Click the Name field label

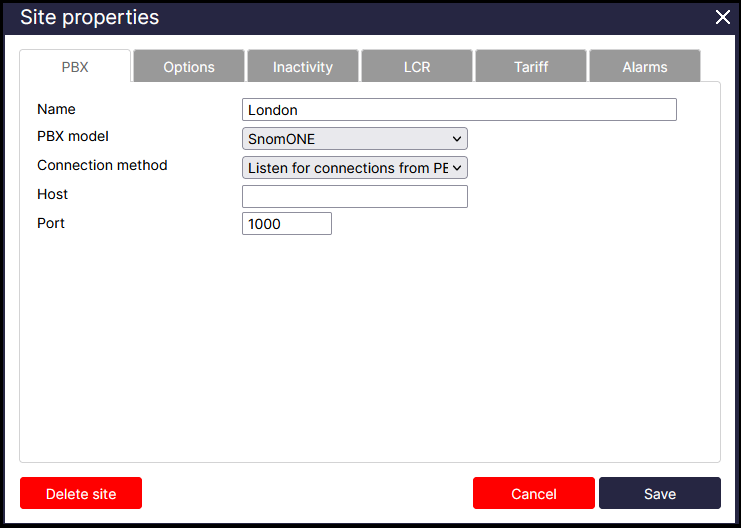tap(56, 109)
